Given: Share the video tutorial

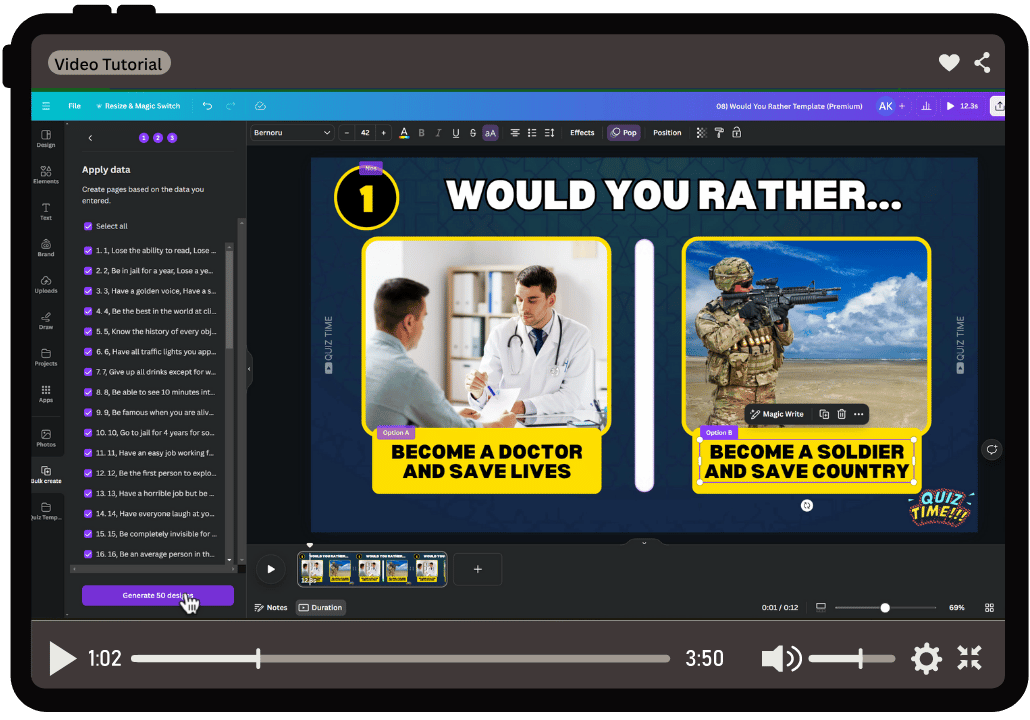Looking at the screenshot, I should (982, 62).
